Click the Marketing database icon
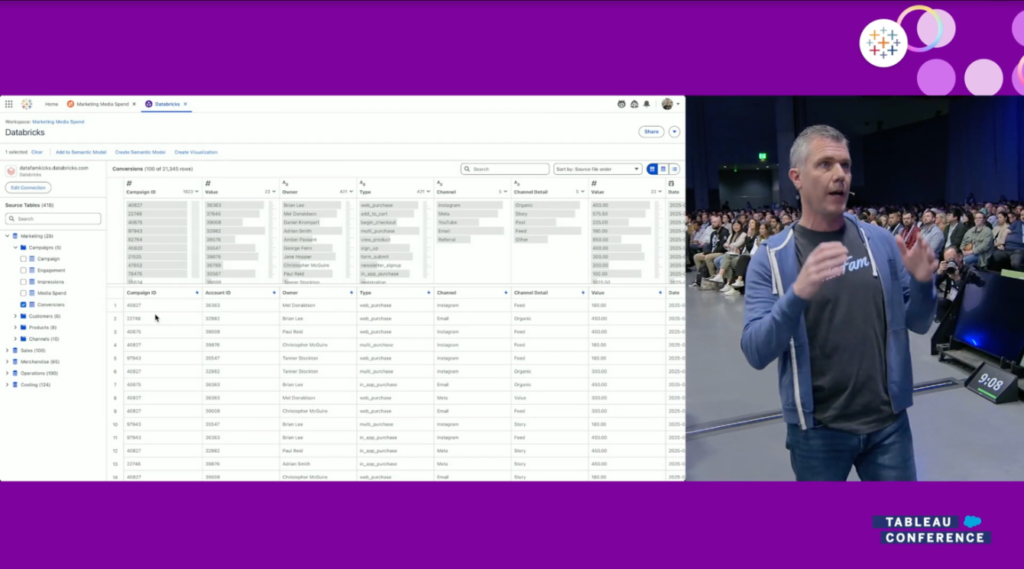The image size is (1024, 569). pos(15,236)
